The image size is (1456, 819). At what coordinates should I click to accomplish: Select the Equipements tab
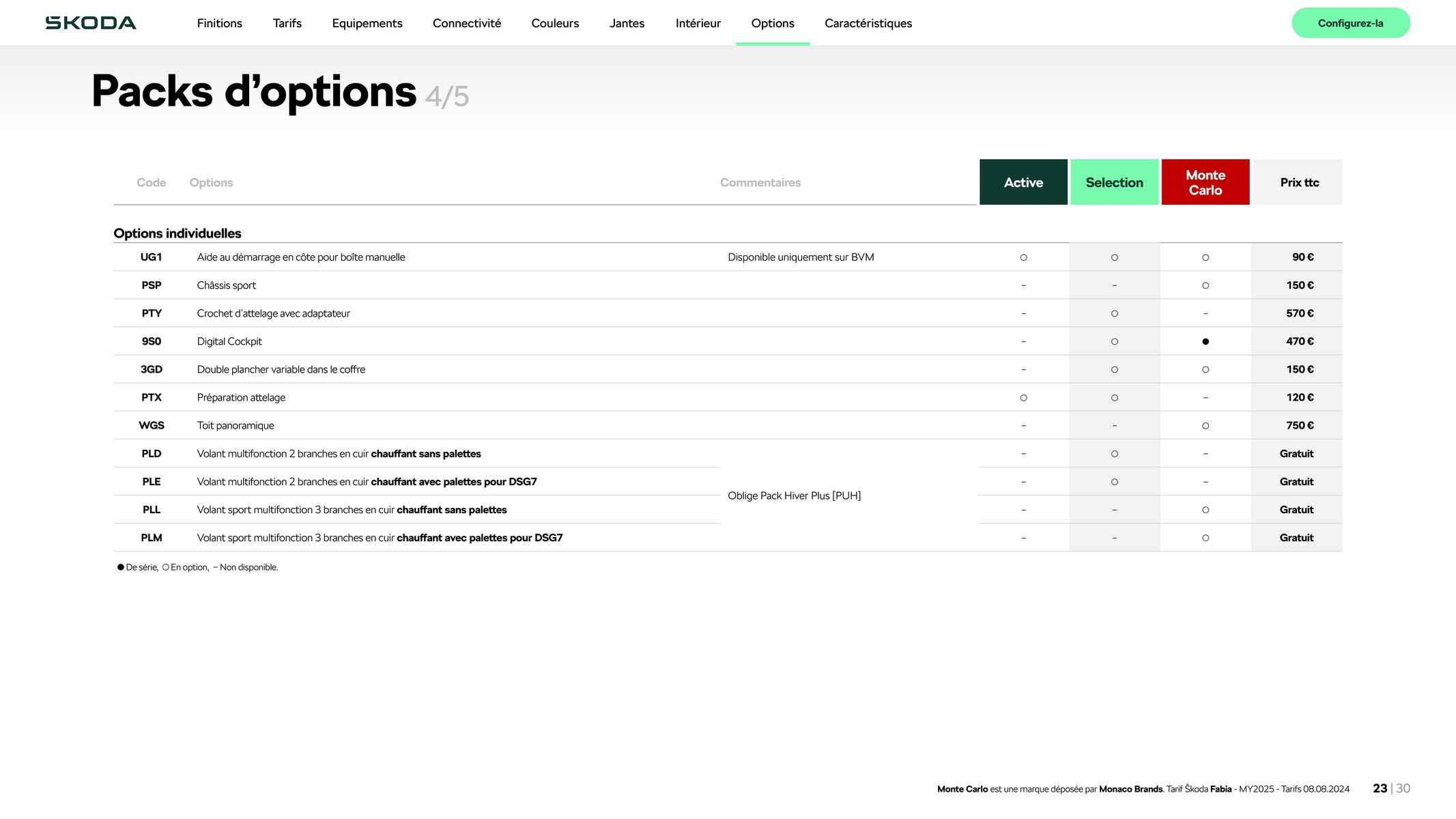[x=367, y=23]
